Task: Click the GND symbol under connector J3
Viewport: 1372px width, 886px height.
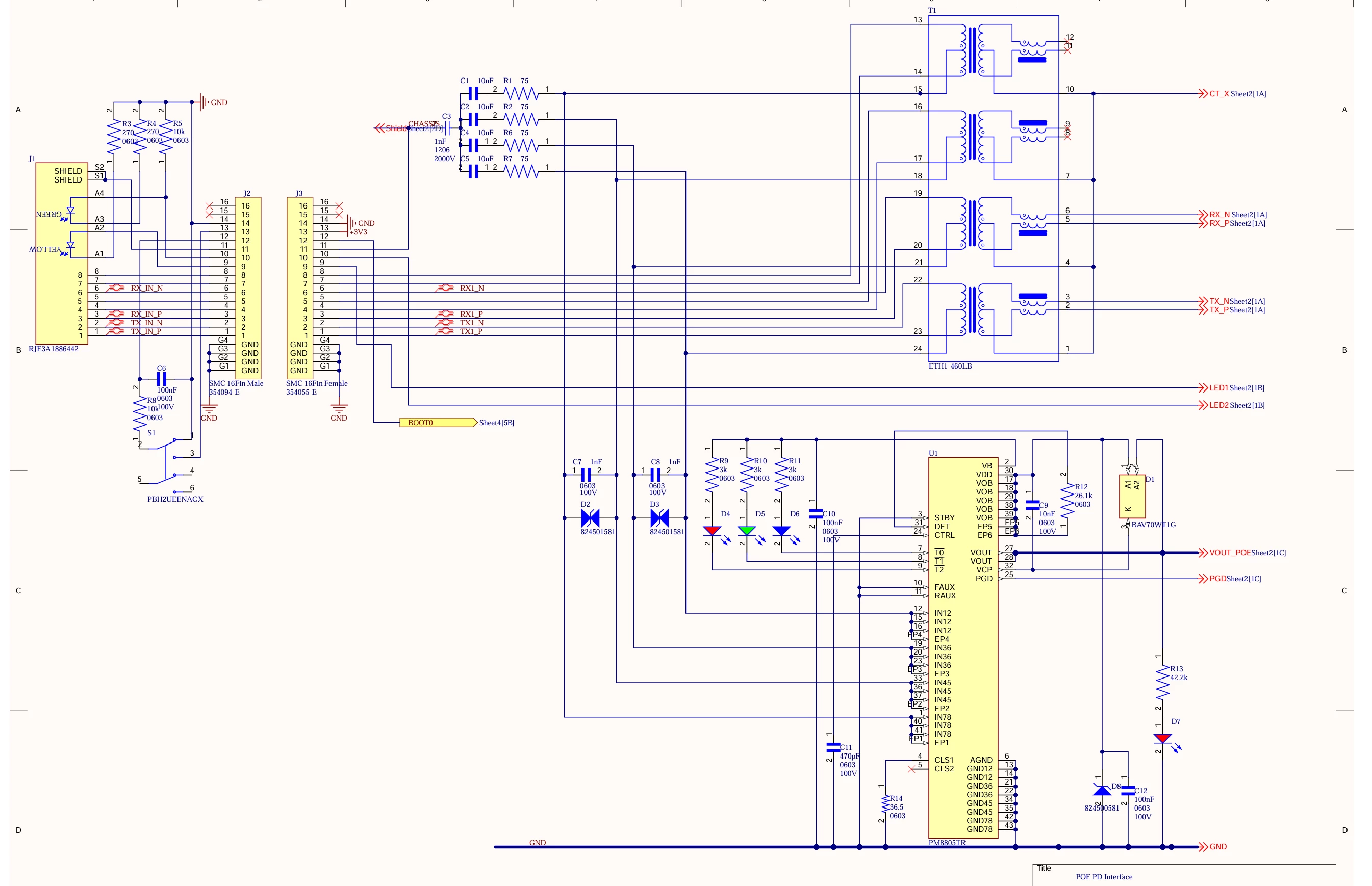Action: (339, 410)
